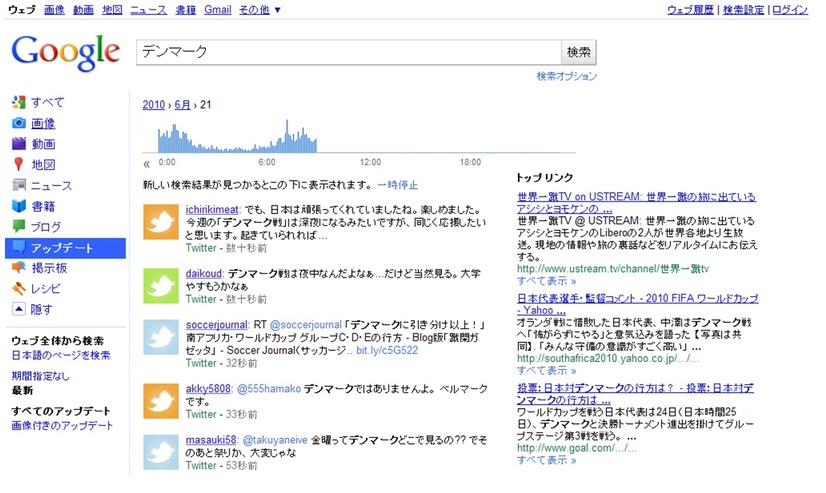Viewport: 826px width, 493px height.
Task: Open ニュース in the top navigation bar
Action: pyautogui.click(x=149, y=9)
